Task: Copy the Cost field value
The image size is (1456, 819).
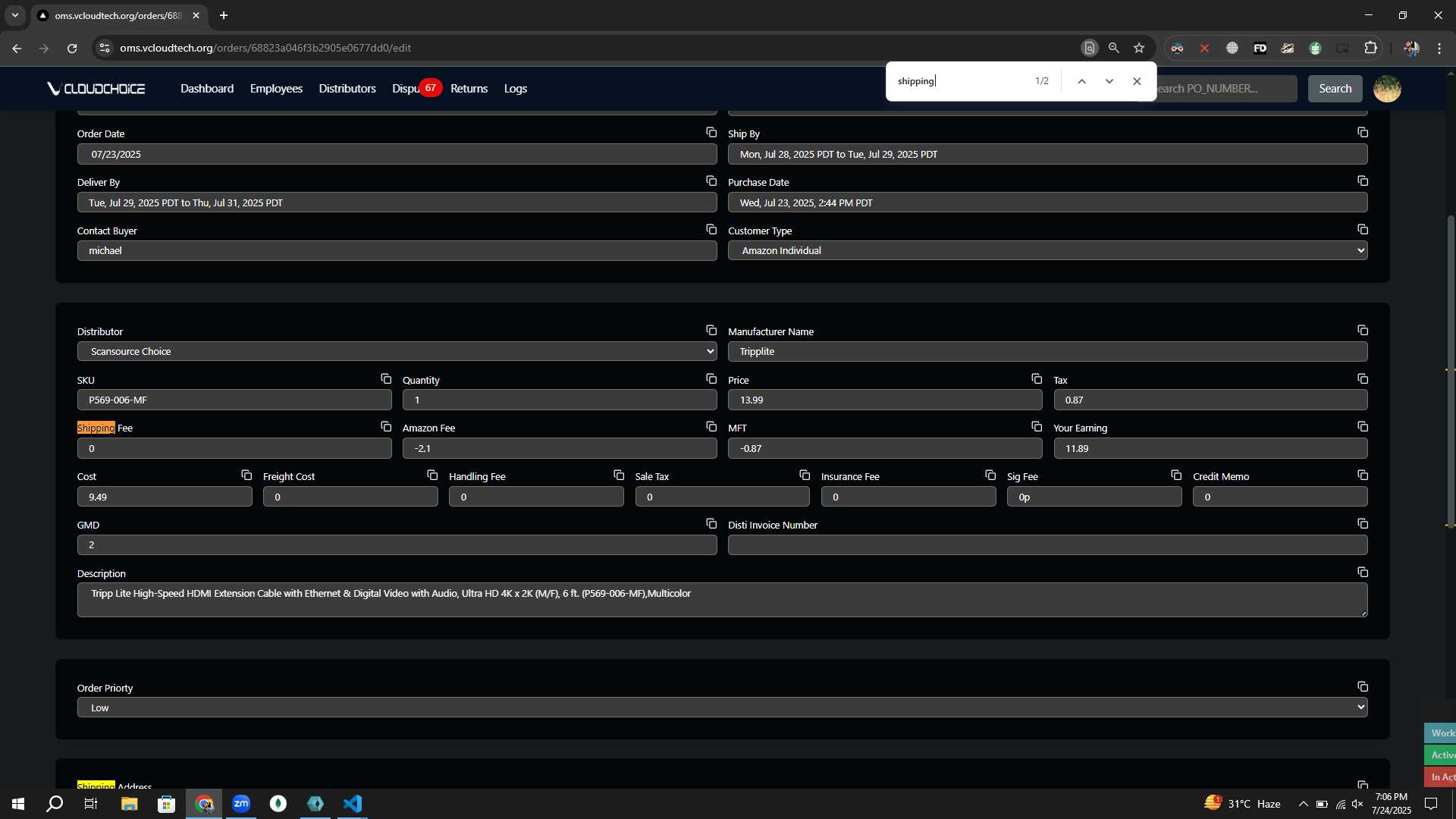Action: point(246,475)
